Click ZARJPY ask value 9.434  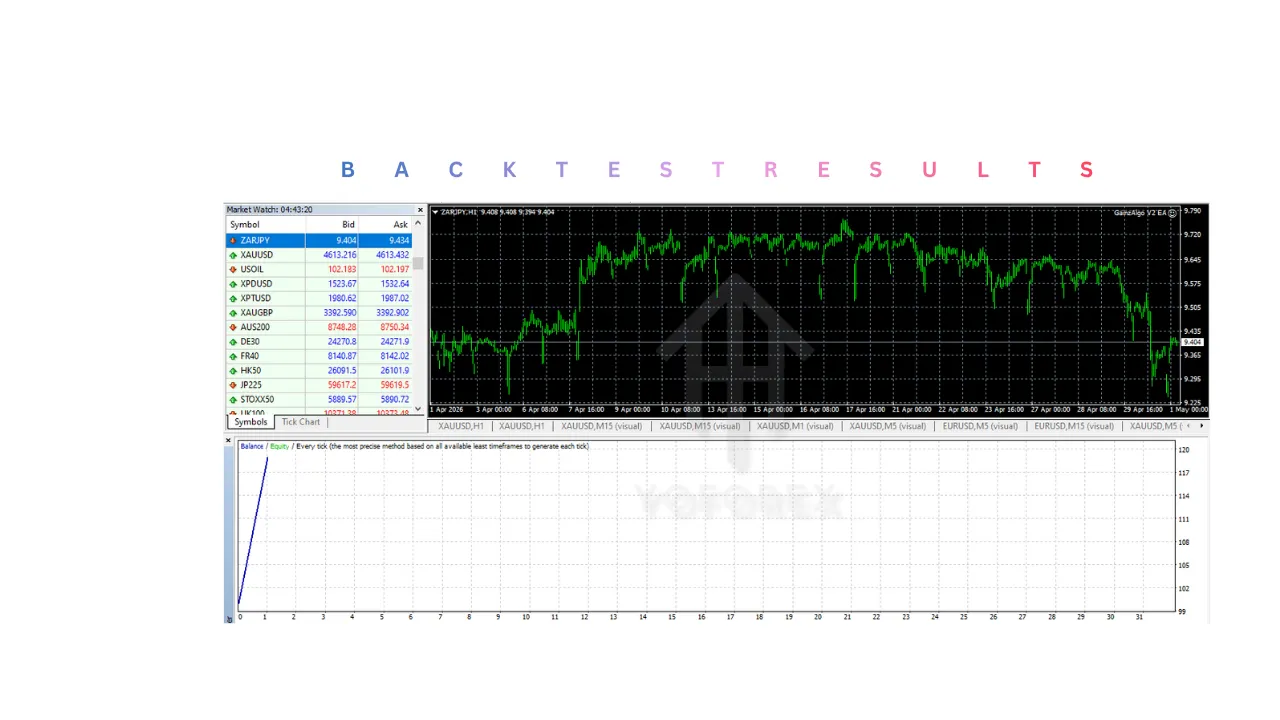point(399,241)
